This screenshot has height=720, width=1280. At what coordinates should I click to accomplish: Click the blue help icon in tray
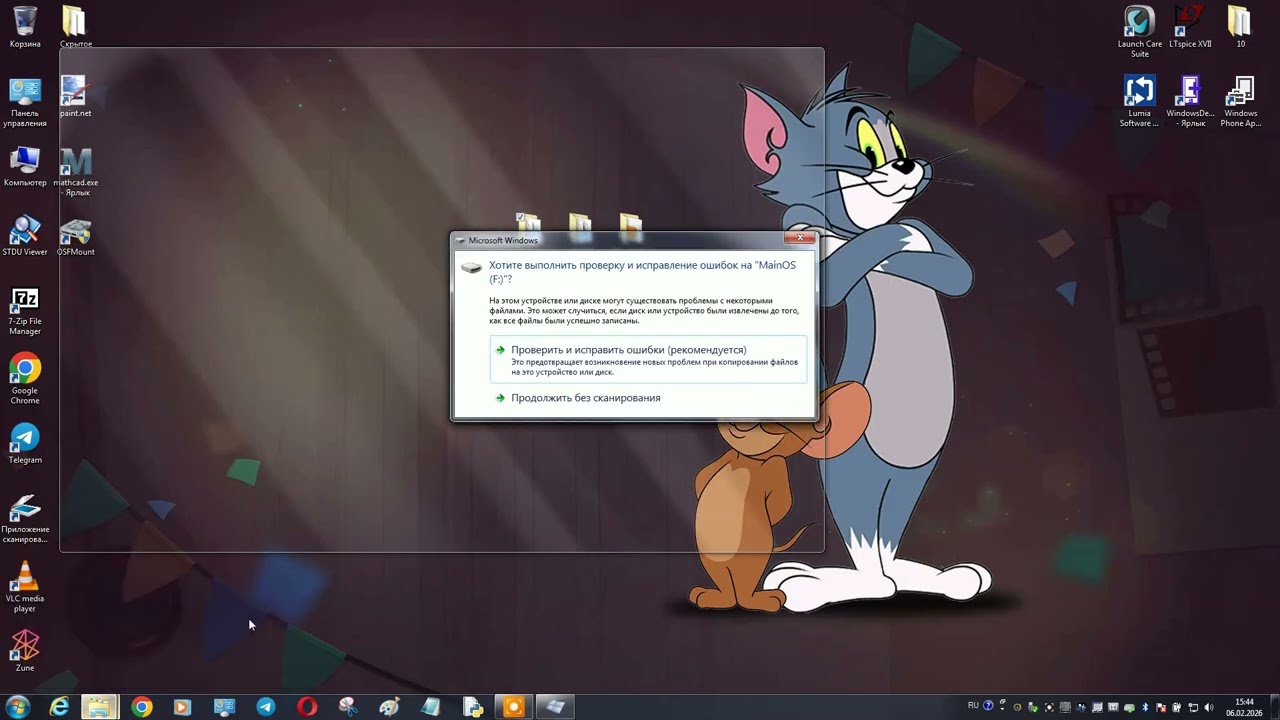[988, 706]
